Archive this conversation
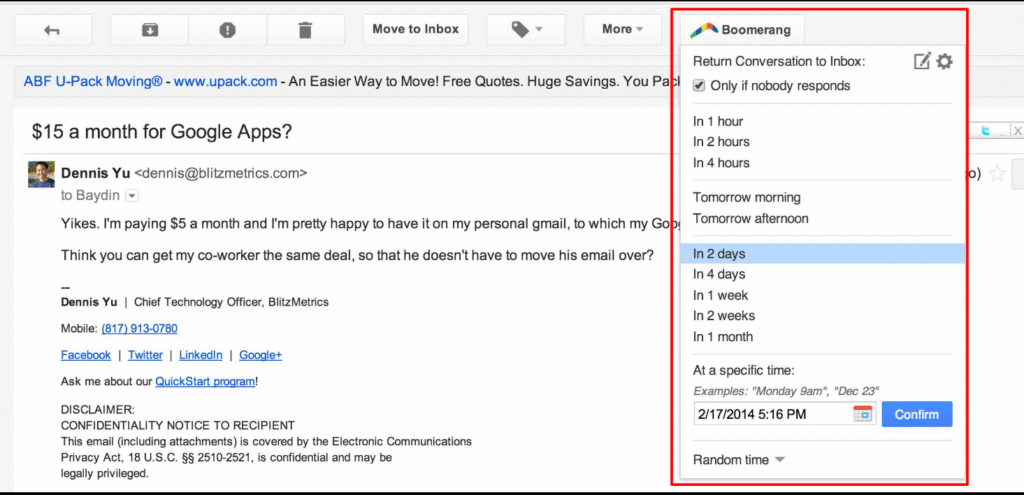This screenshot has height=495, width=1024. pyautogui.click(x=149, y=30)
